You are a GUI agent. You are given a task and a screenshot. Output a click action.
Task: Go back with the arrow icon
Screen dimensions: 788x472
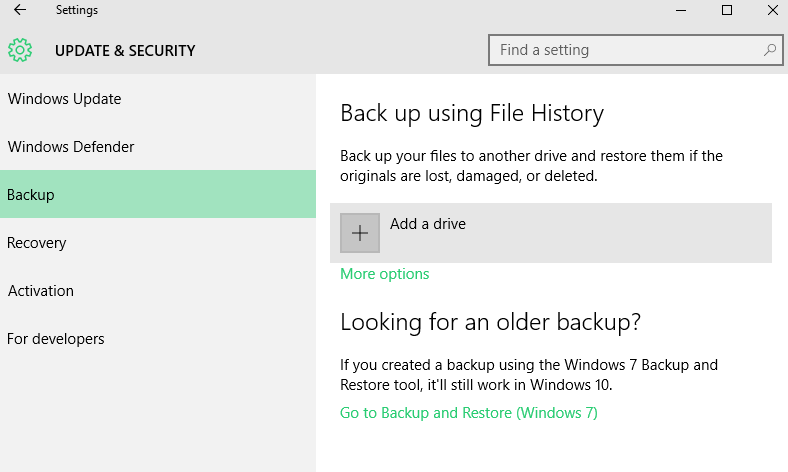[20, 10]
